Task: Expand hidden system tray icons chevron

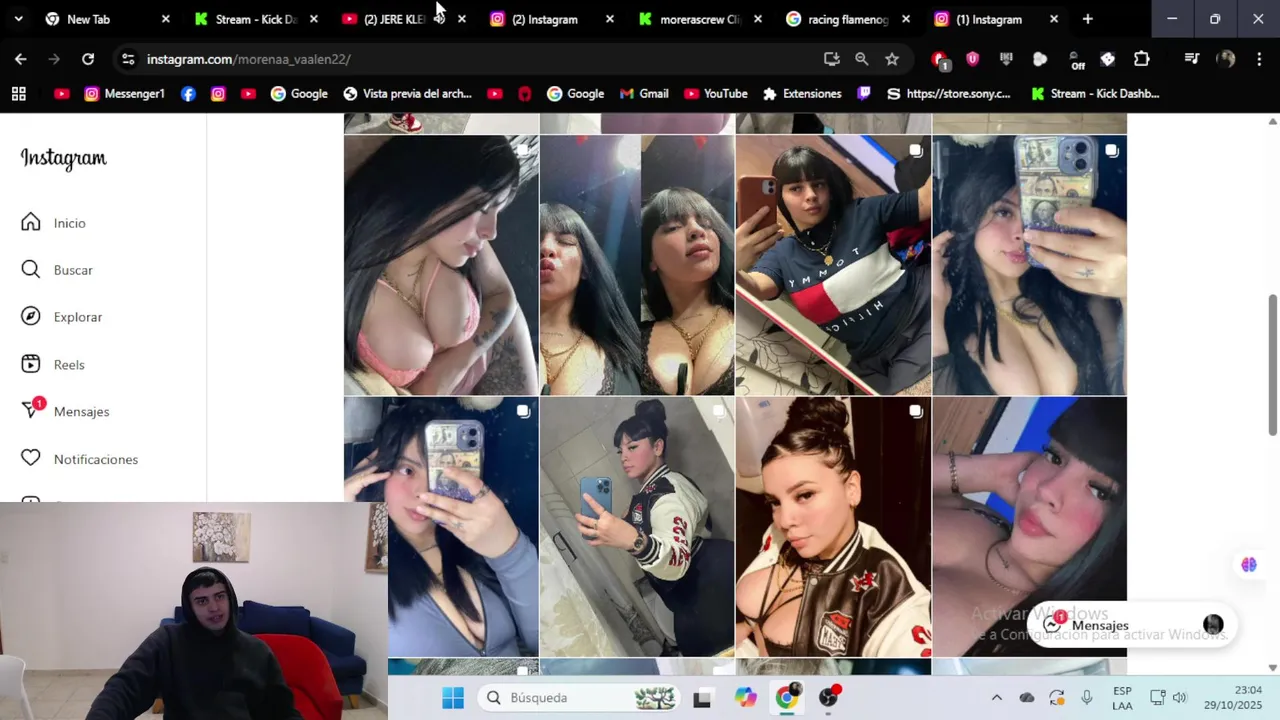Action: (x=996, y=698)
